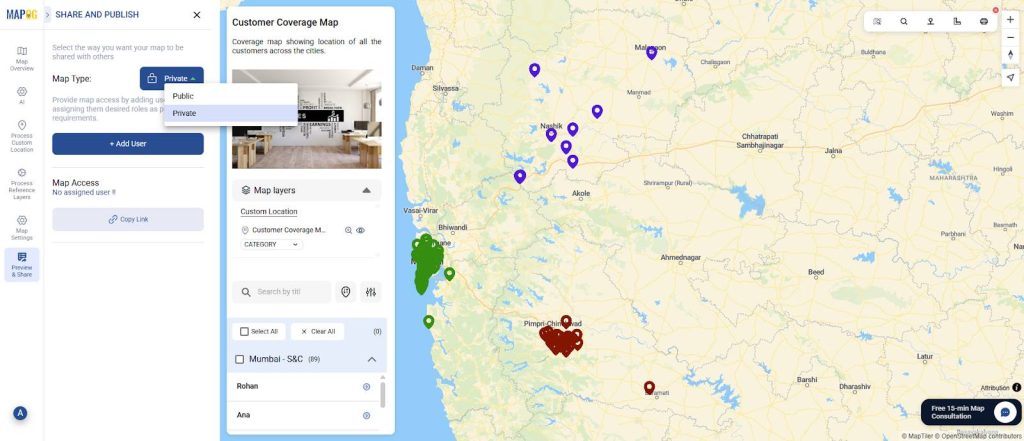
Task: Open the AI sidebar section
Action: [22, 95]
